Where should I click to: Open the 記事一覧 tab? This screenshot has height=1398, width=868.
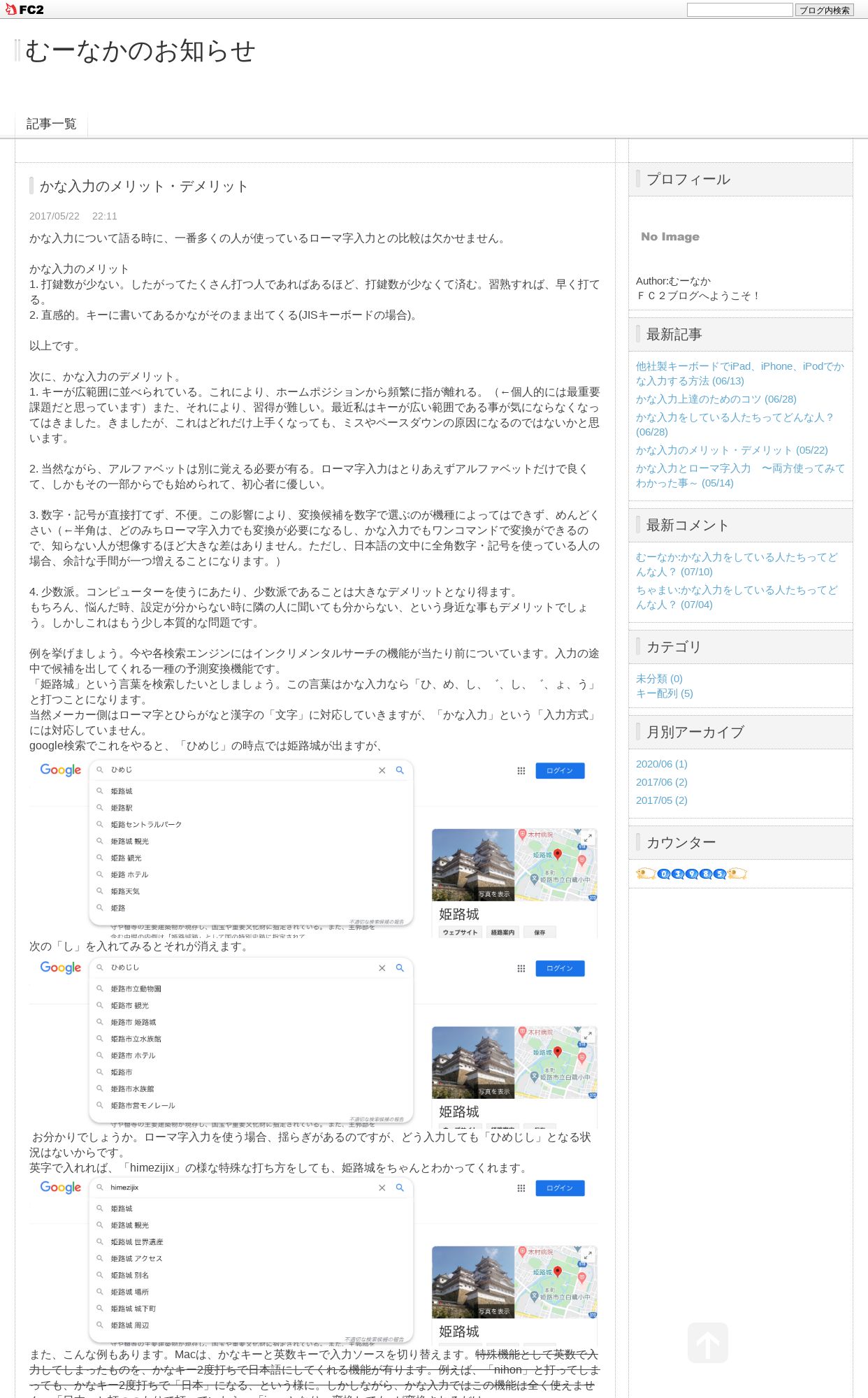point(51,124)
